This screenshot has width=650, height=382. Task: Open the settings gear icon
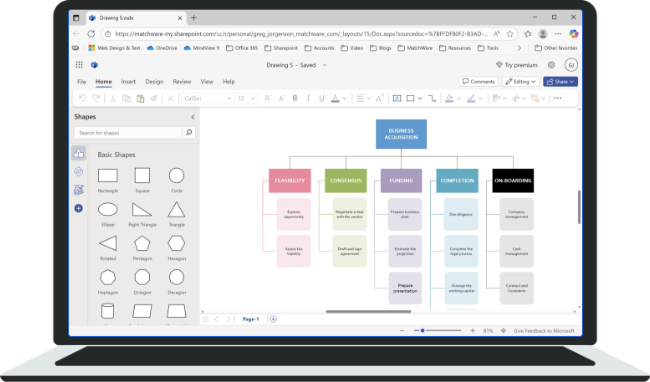(x=551, y=65)
